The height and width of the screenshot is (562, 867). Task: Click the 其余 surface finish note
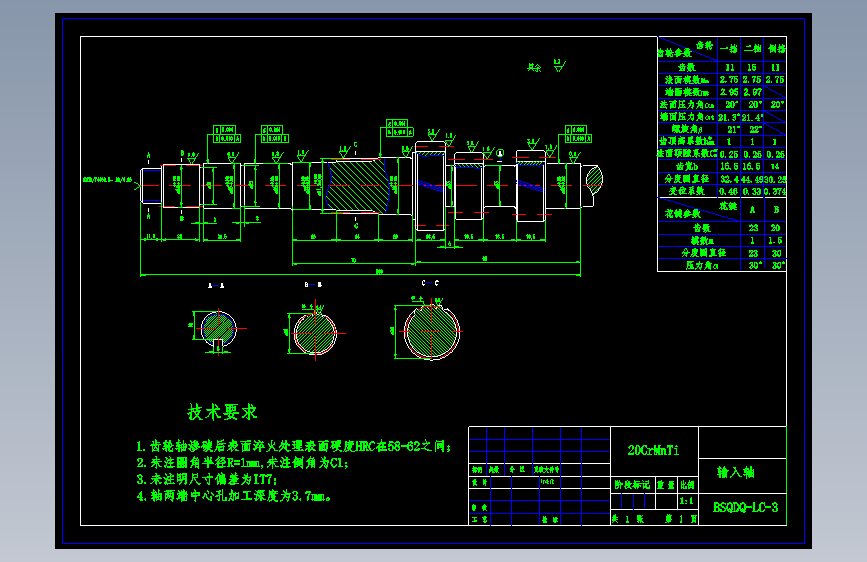point(534,67)
